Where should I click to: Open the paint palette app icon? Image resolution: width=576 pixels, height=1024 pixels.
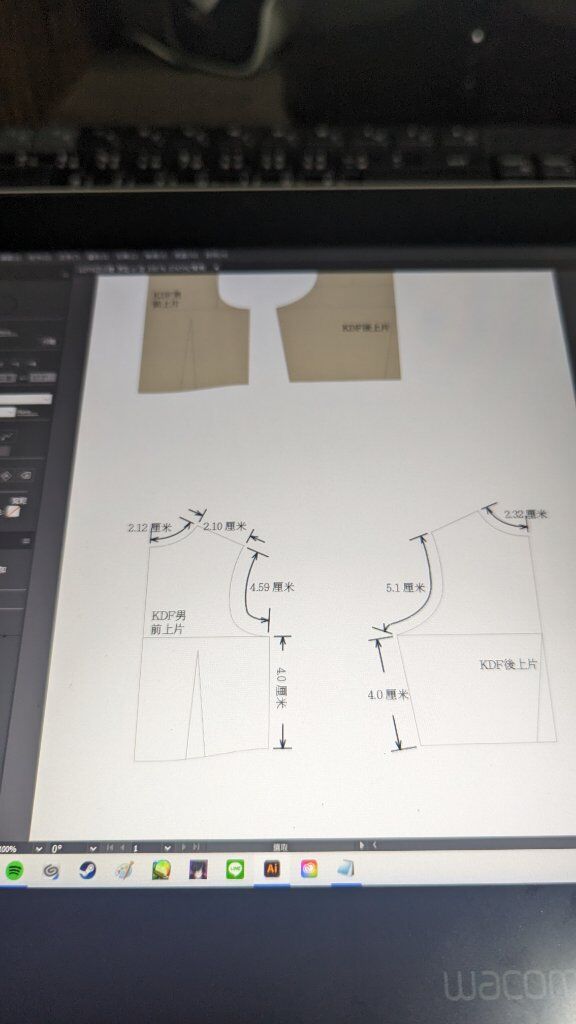pos(124,870)
